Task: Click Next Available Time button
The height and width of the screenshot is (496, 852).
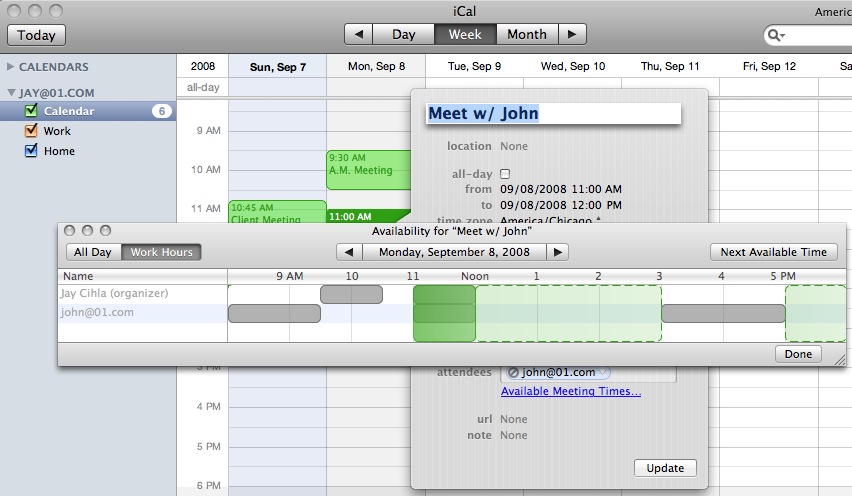Action: [774, 252]
